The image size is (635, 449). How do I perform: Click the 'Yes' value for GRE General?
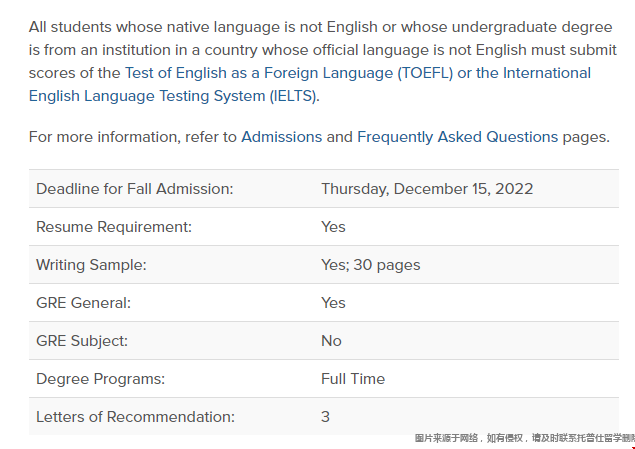pyautogui.click(x=333, y=303)
